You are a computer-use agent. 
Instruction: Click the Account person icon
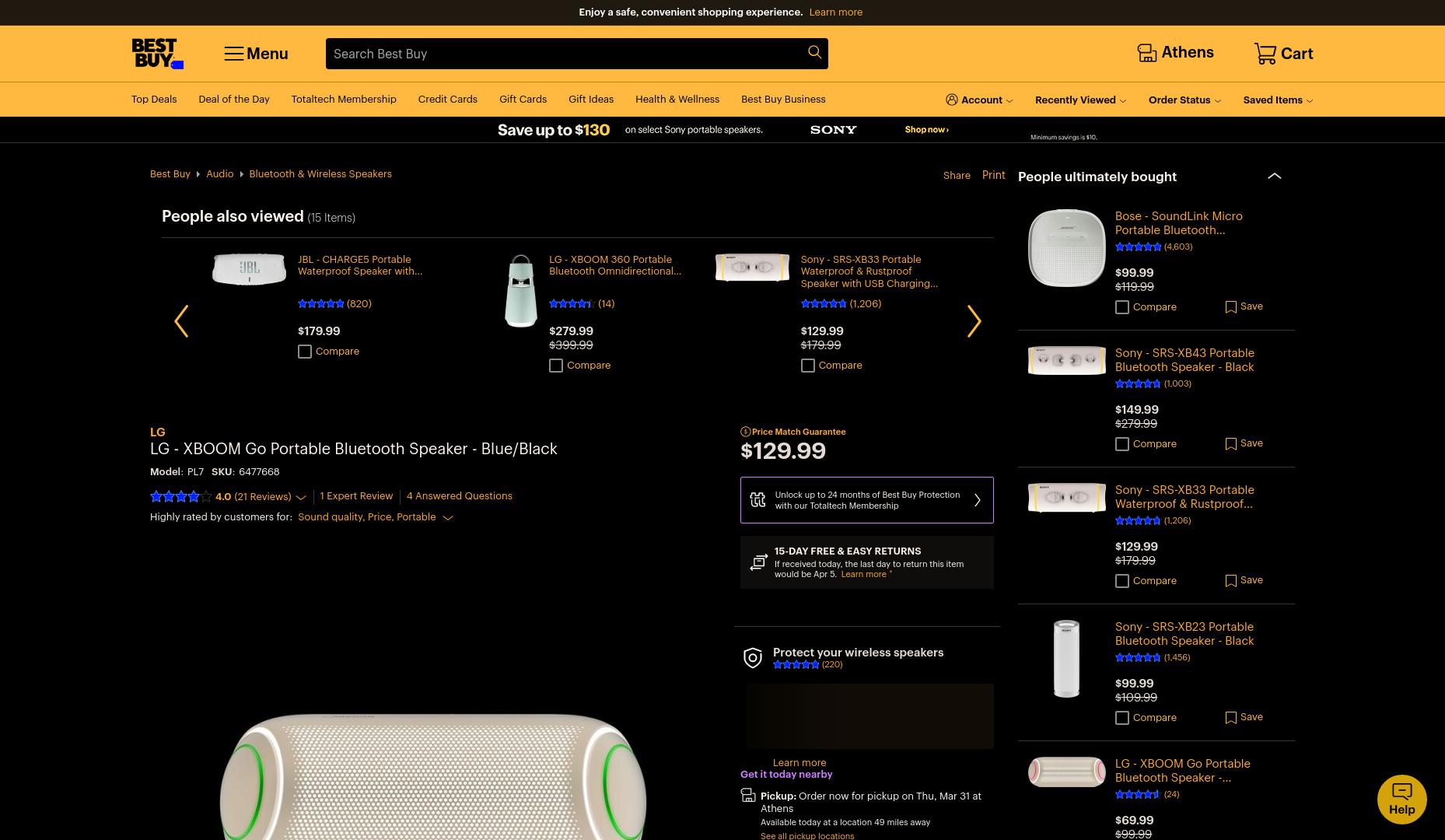click(x=951, y=100)
